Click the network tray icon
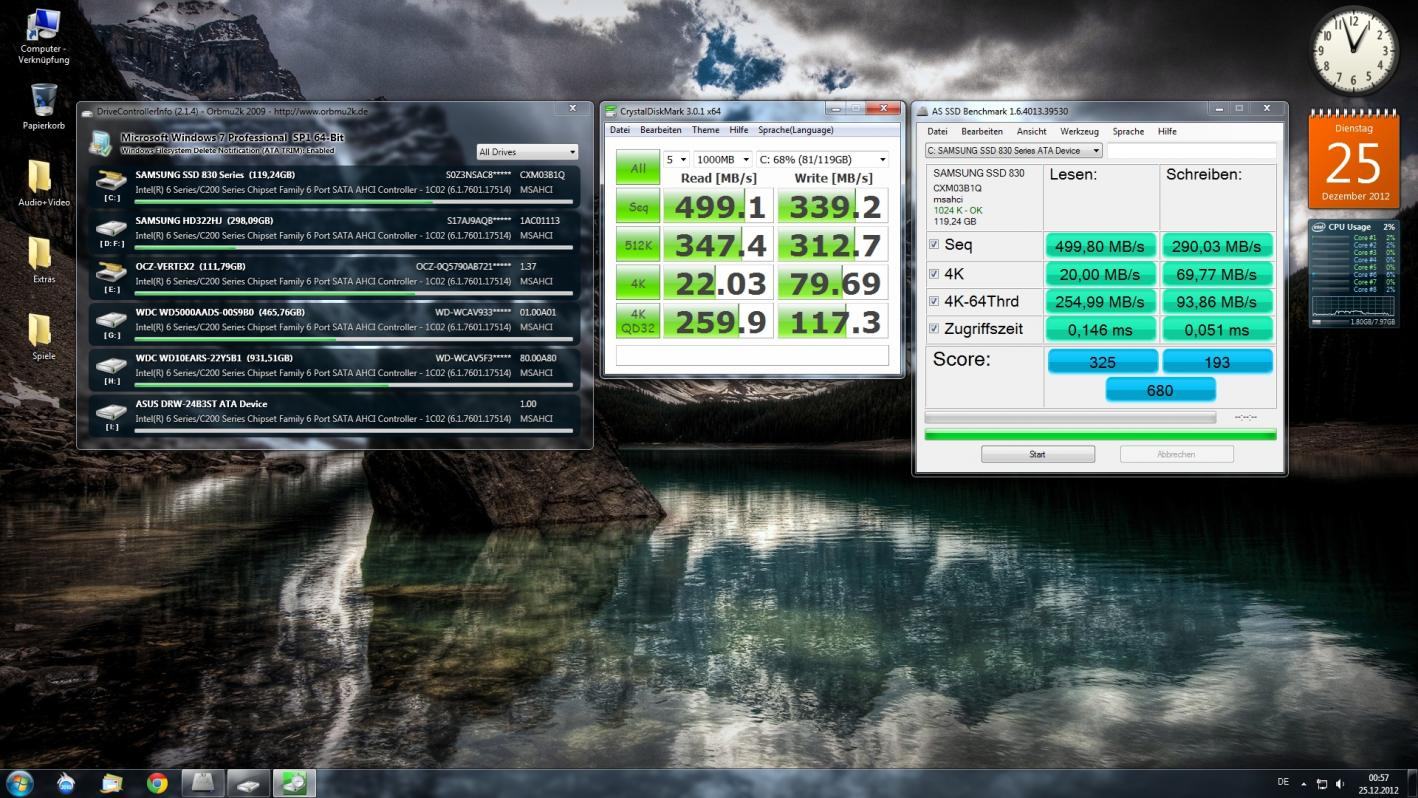 click(1322, 783)
